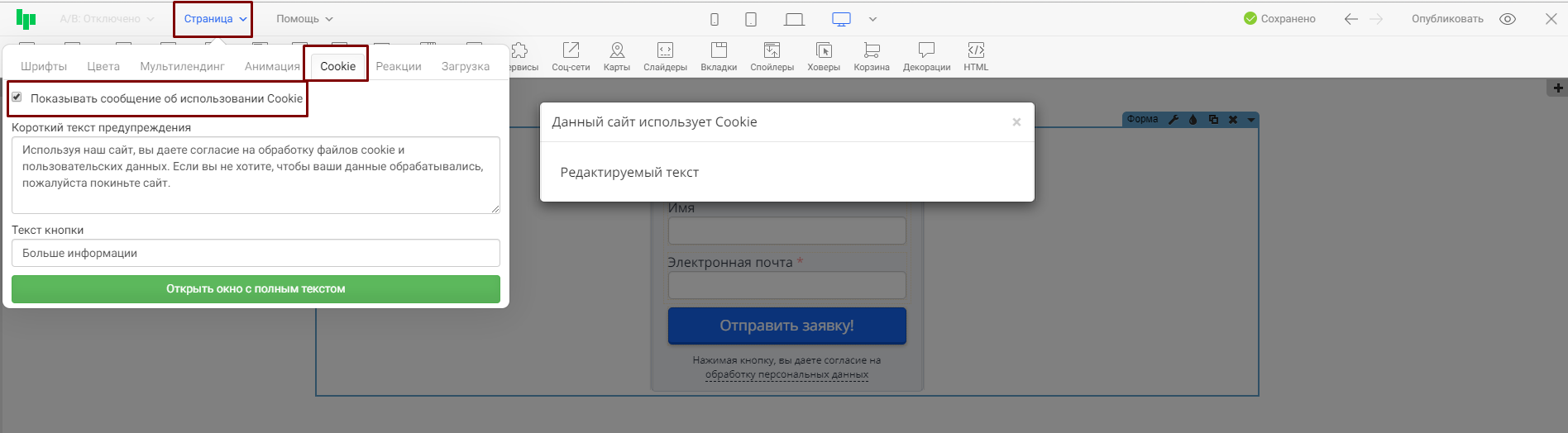Open the Реакции tab
The width and height of the screenshot is (1568, 433).
tap(399, 66)
